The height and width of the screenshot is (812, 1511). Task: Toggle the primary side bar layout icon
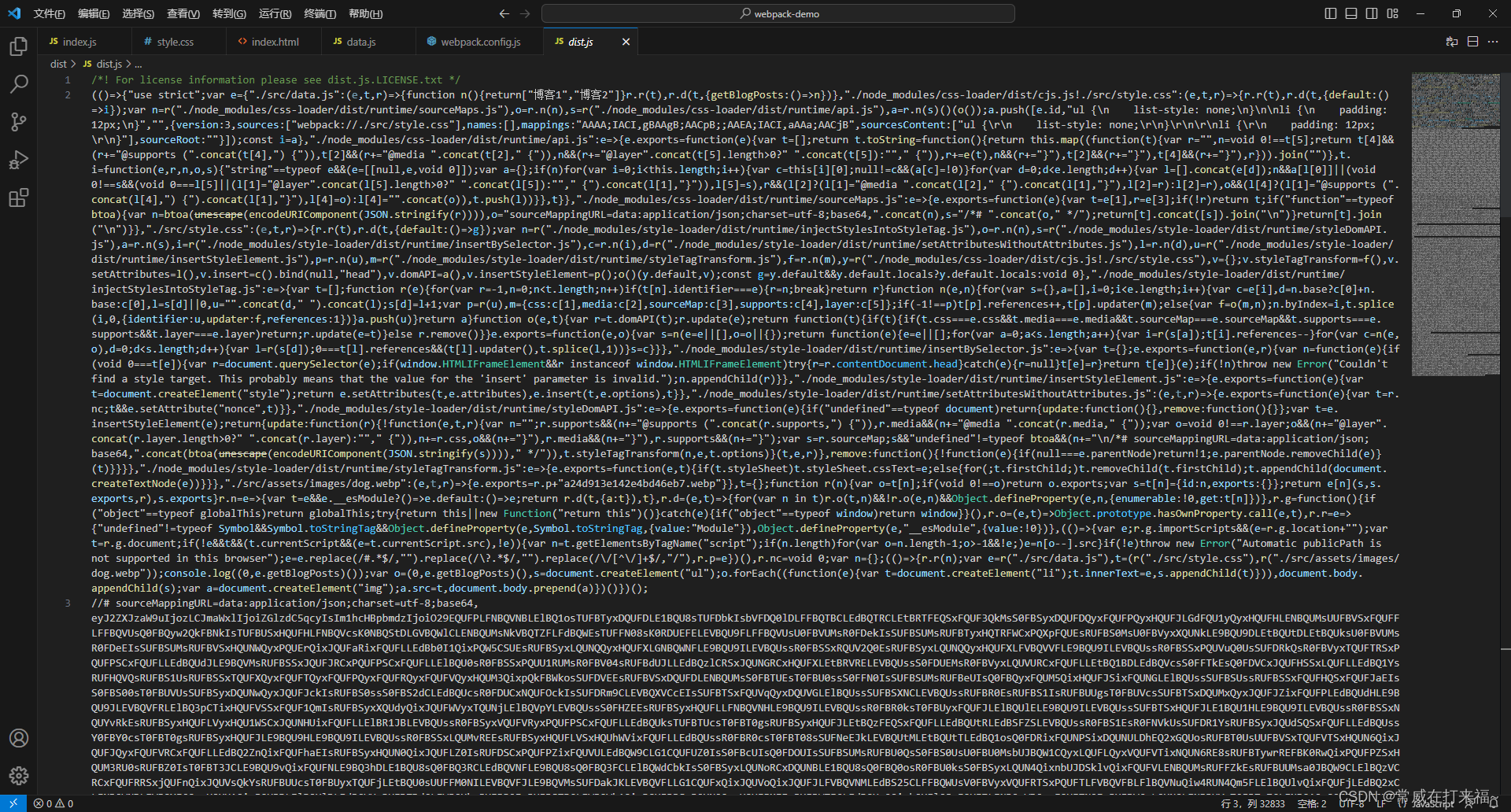tap(1331, 13)
